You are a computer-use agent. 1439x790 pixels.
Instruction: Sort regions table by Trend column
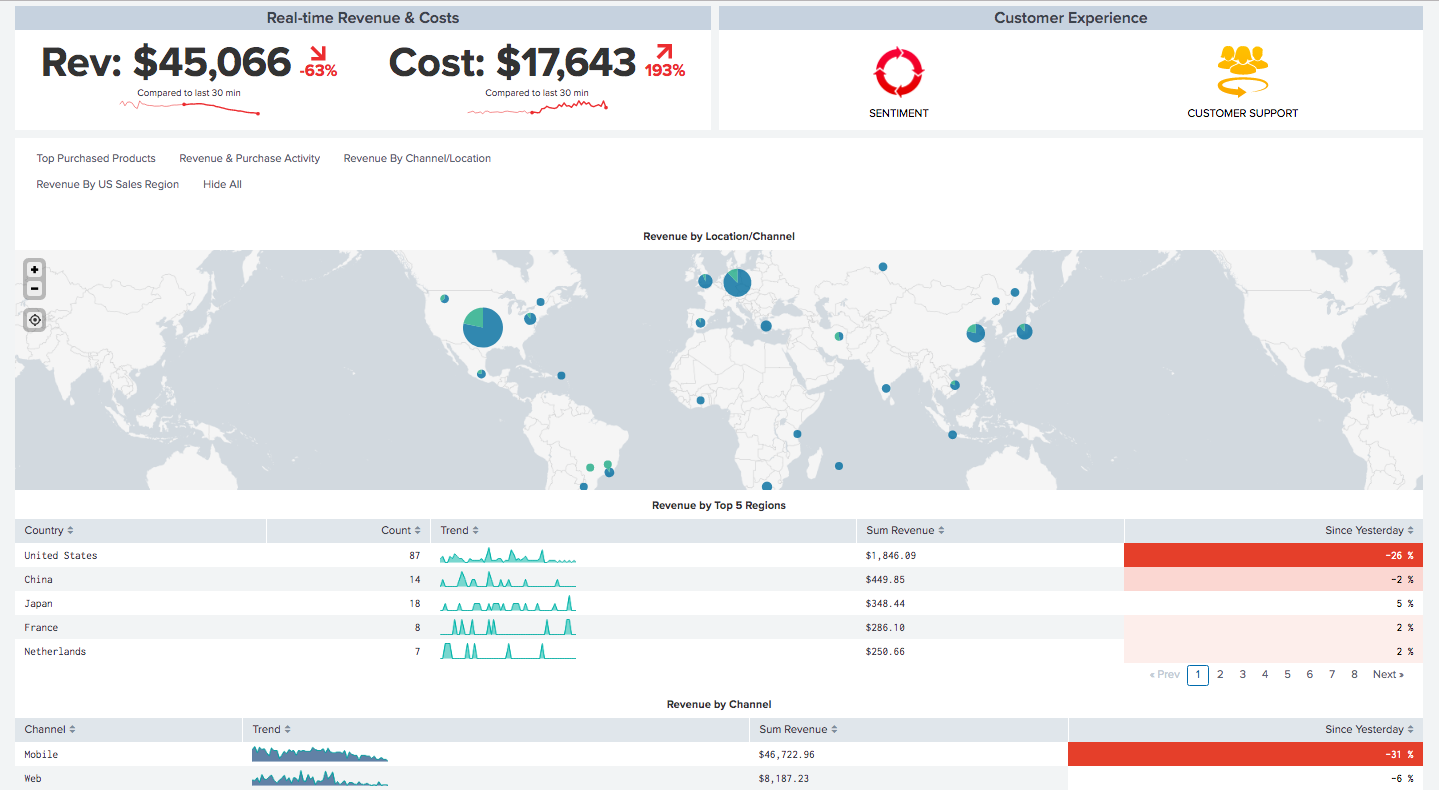coord(459,530)
